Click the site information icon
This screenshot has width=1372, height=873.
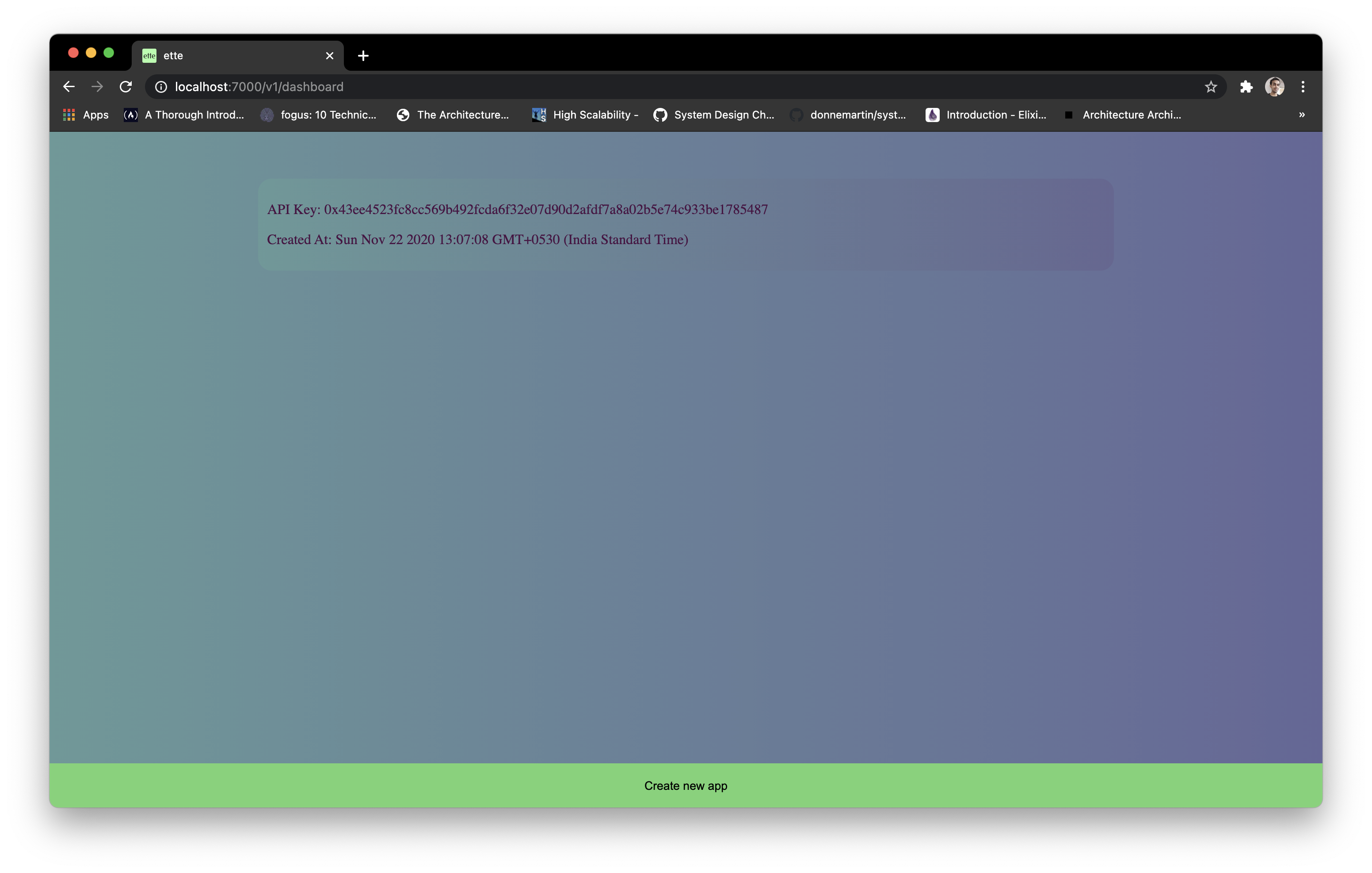tap(161, 87)
